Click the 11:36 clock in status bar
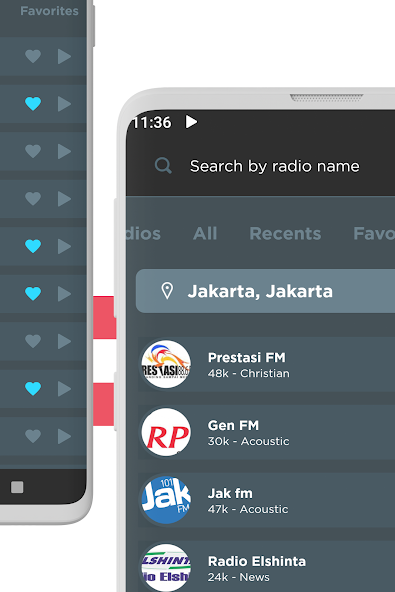This screenshot has width=395, height=592. [152, 122]
